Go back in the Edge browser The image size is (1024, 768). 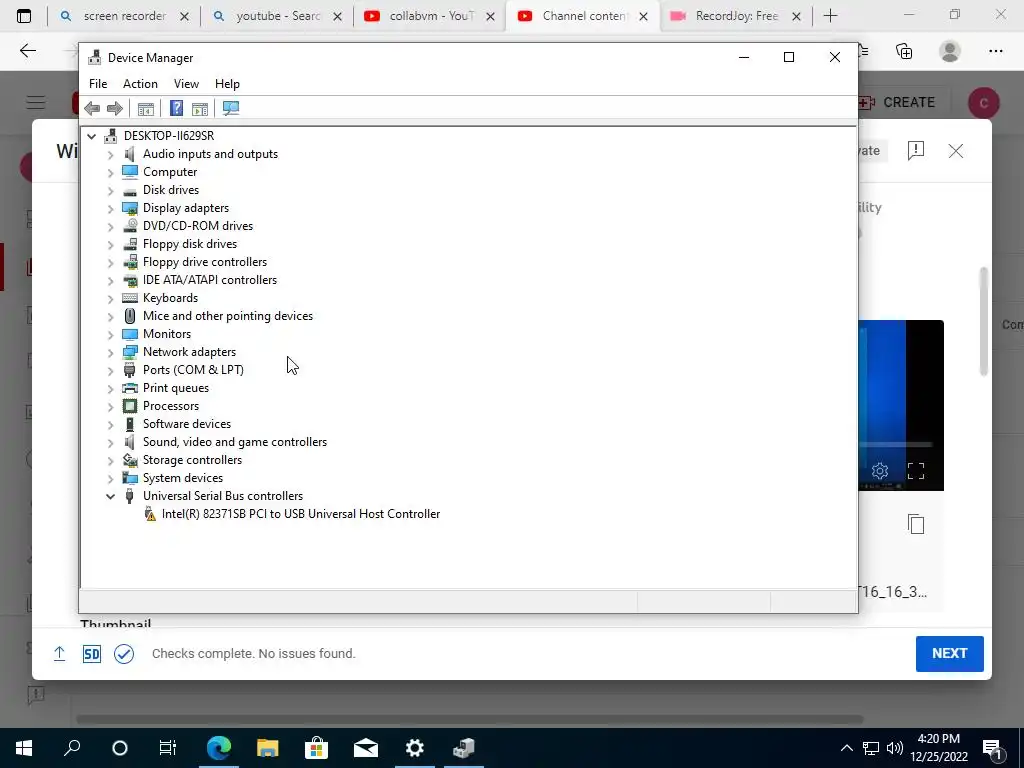click(27, 51)
